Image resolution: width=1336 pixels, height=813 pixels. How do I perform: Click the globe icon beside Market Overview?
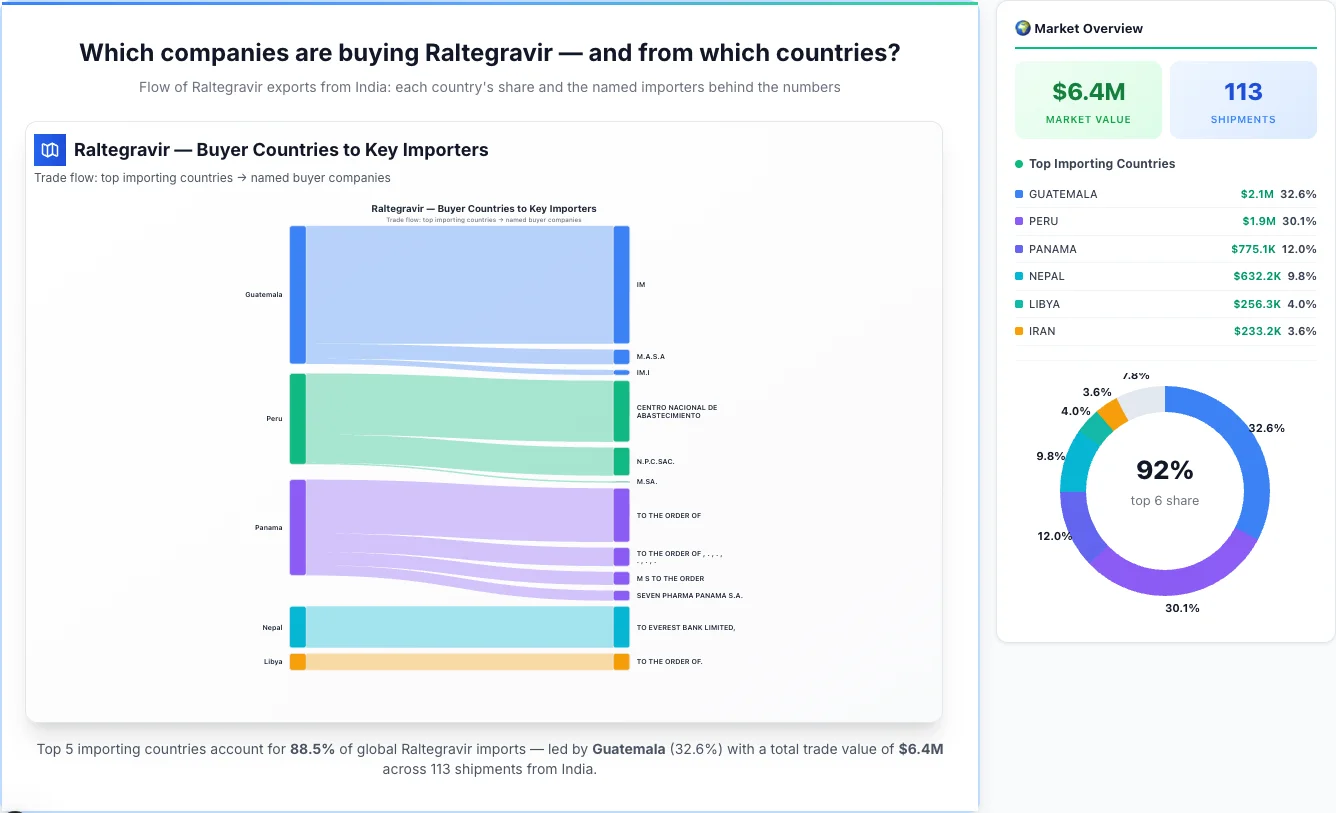click(x=1022, y=28)
